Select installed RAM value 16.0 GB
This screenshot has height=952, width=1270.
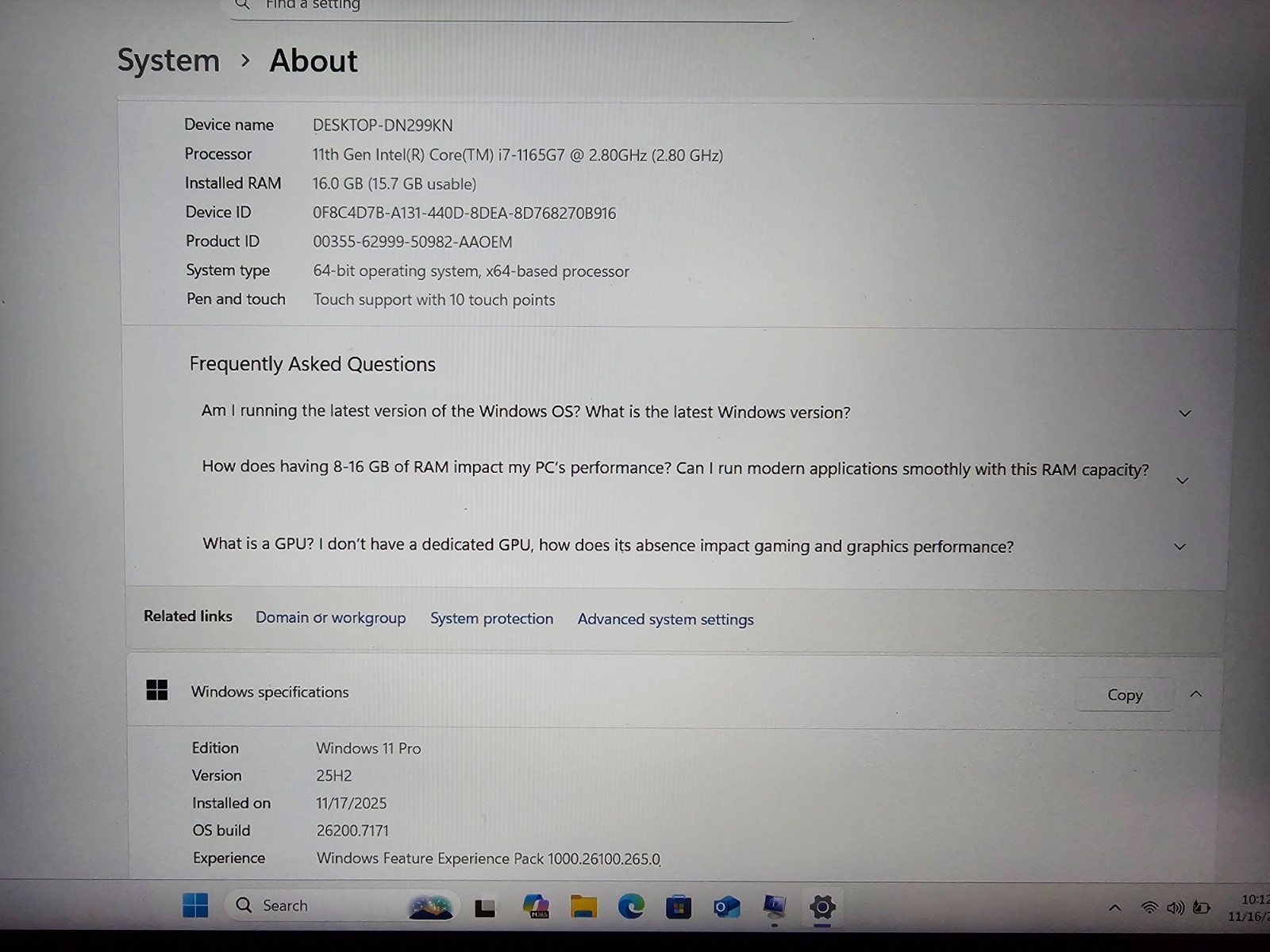(x=394, y=184)
